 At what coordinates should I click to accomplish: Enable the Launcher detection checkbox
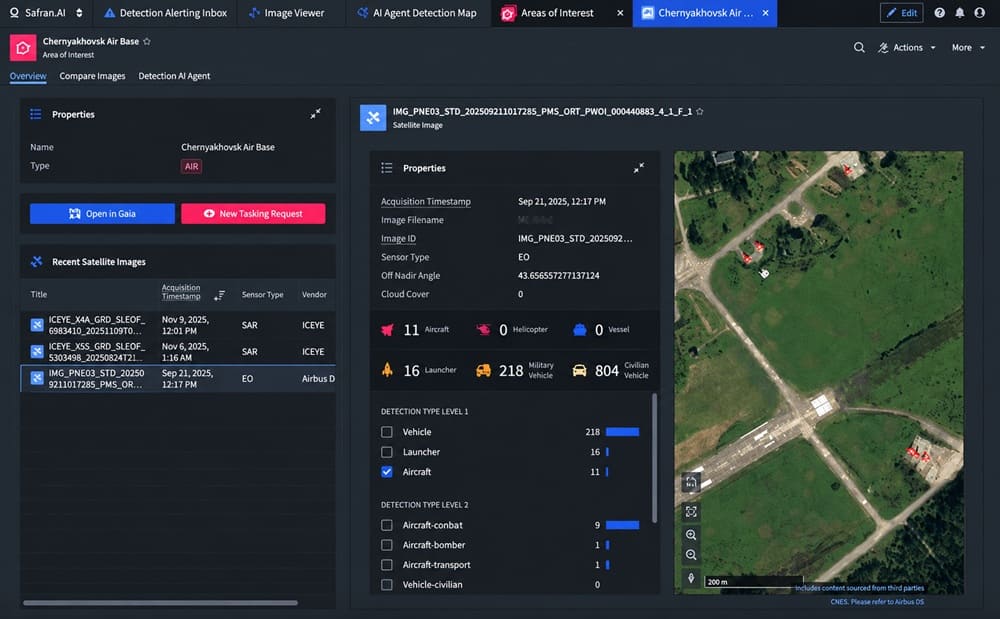point(386,452)
